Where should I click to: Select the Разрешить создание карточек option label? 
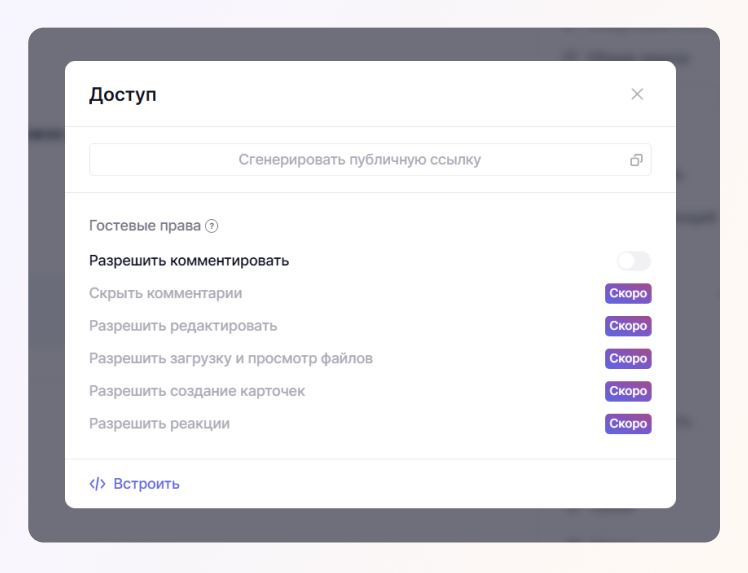[197, 391]
